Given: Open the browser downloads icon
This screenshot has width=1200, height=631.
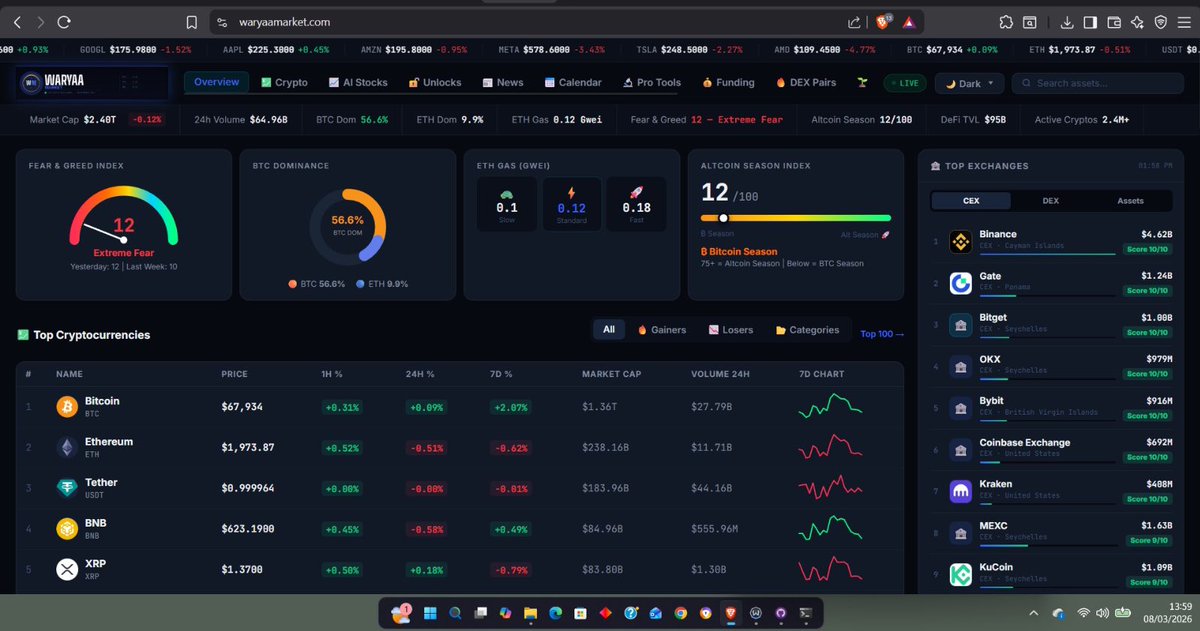Looking at the screenshot, I should click(1067, 21).
